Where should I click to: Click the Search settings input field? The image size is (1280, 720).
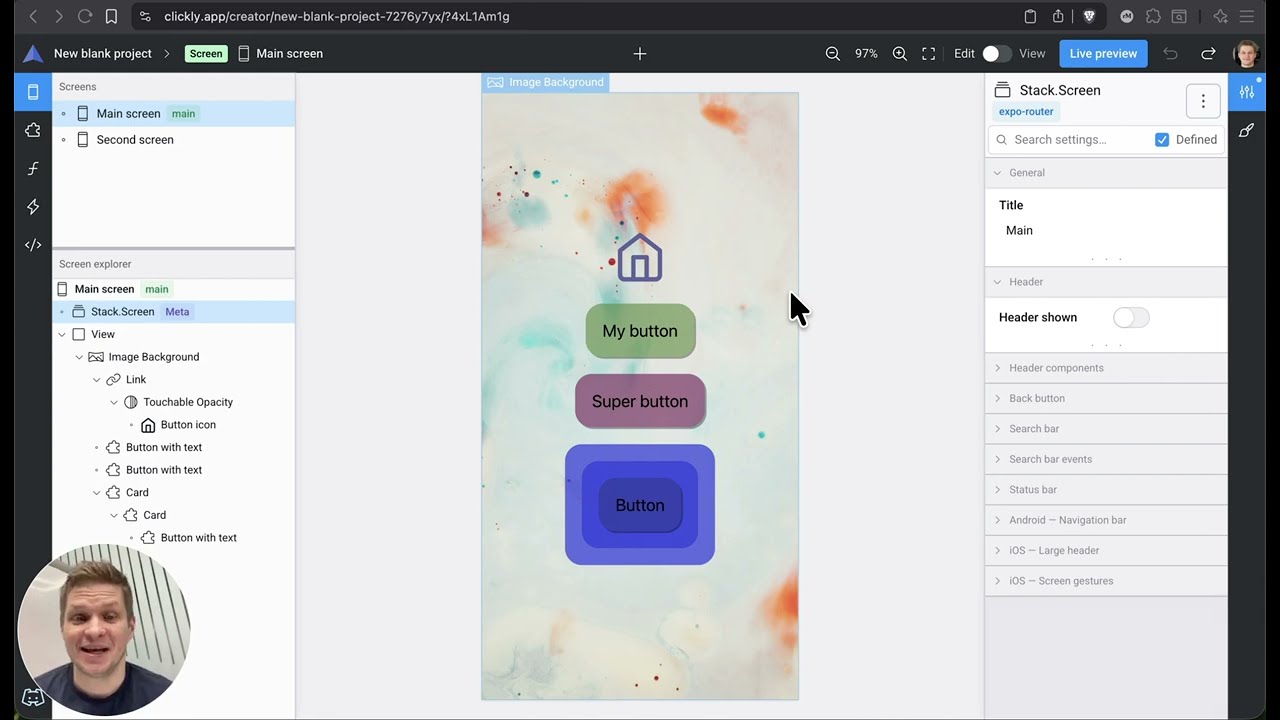tap(1070, 140)
